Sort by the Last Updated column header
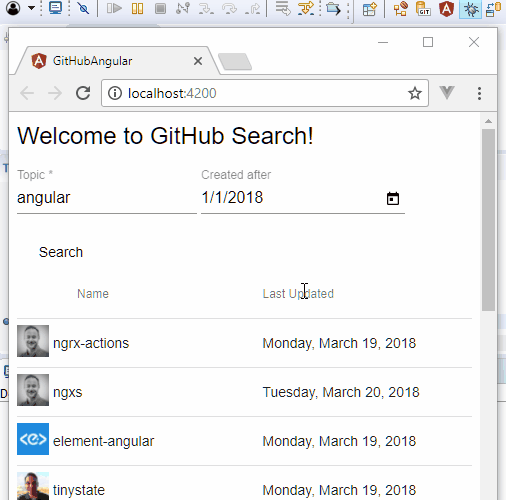This screenshot has width=506, height=500. click(298, 294)
